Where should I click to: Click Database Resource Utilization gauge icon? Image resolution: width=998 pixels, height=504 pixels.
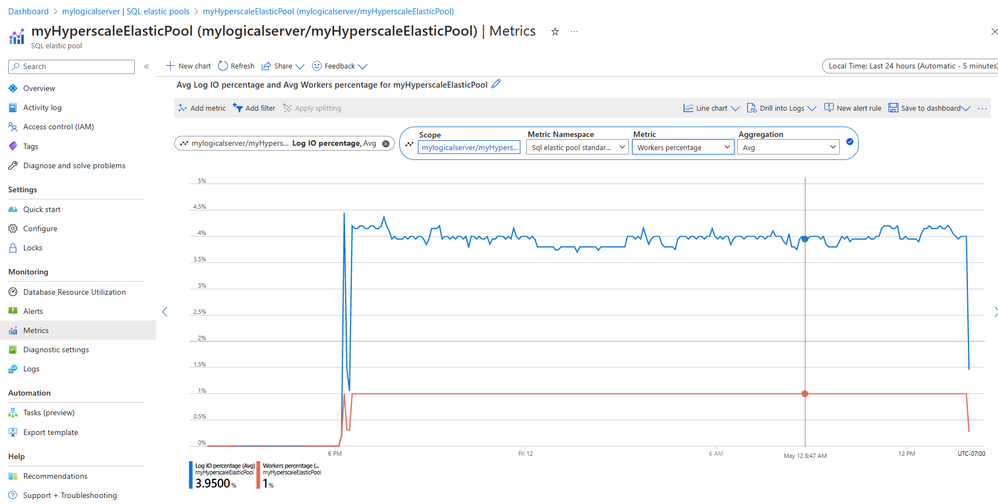click(13, 292)
